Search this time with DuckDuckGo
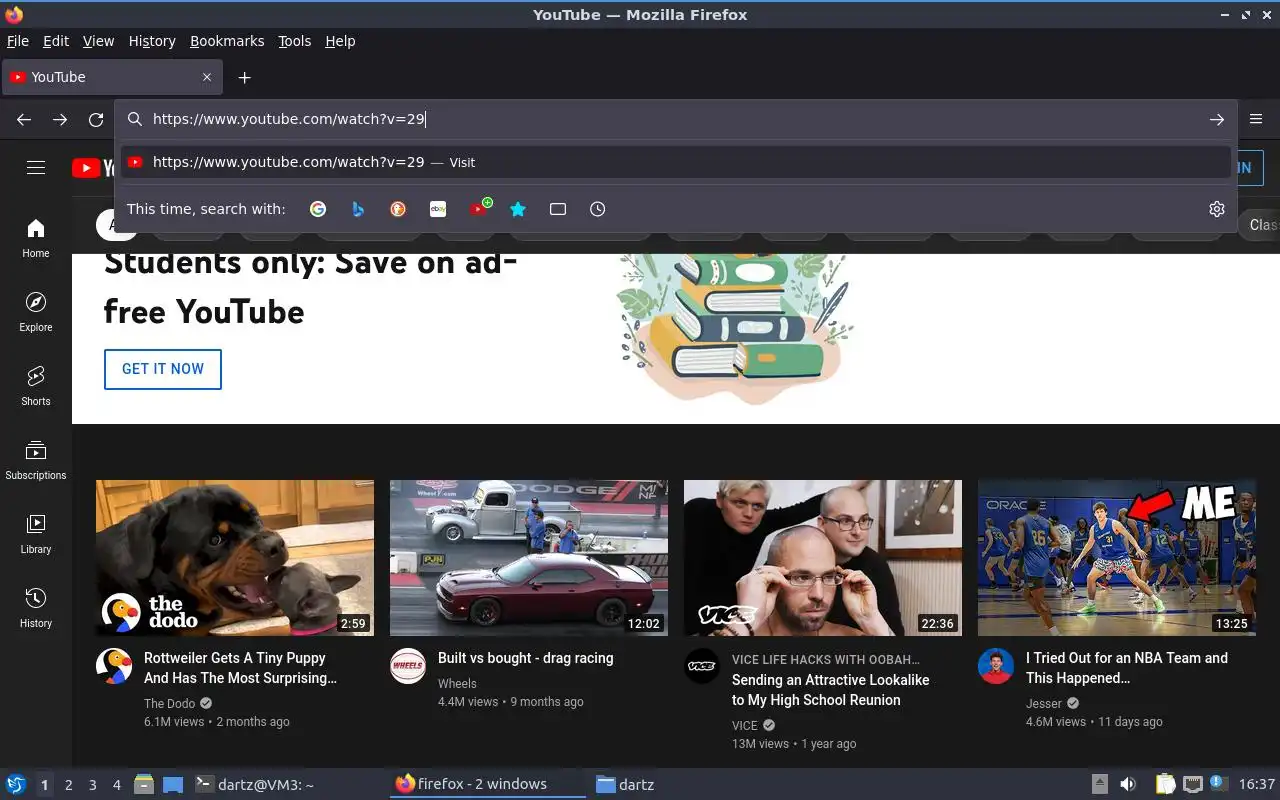Image resolution: width=1280 pixels, height=800 pixels. click(398, 209)
